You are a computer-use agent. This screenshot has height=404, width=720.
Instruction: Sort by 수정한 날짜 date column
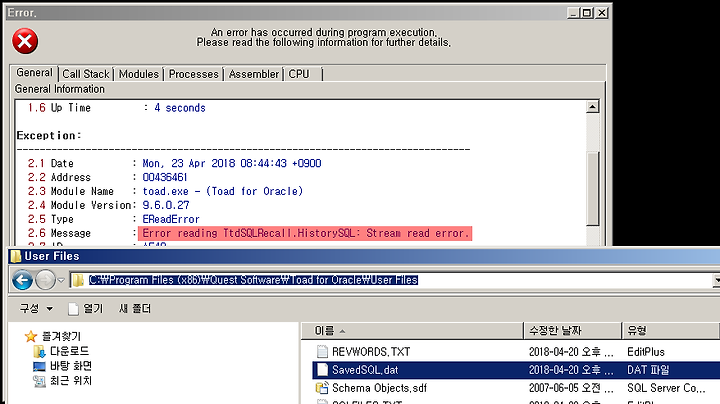(572, 331)
